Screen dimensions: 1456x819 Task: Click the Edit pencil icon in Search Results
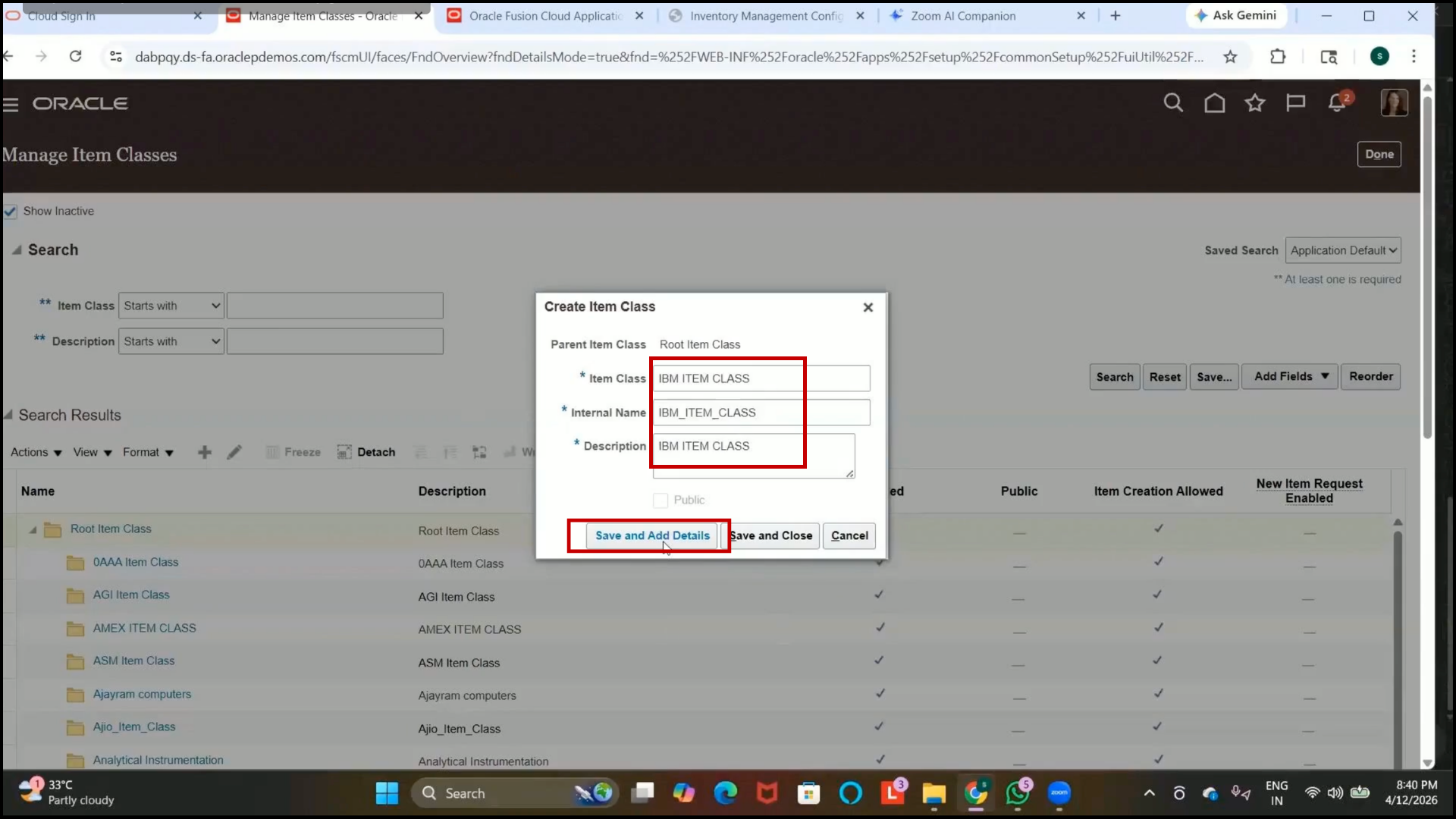pos(234,453)
